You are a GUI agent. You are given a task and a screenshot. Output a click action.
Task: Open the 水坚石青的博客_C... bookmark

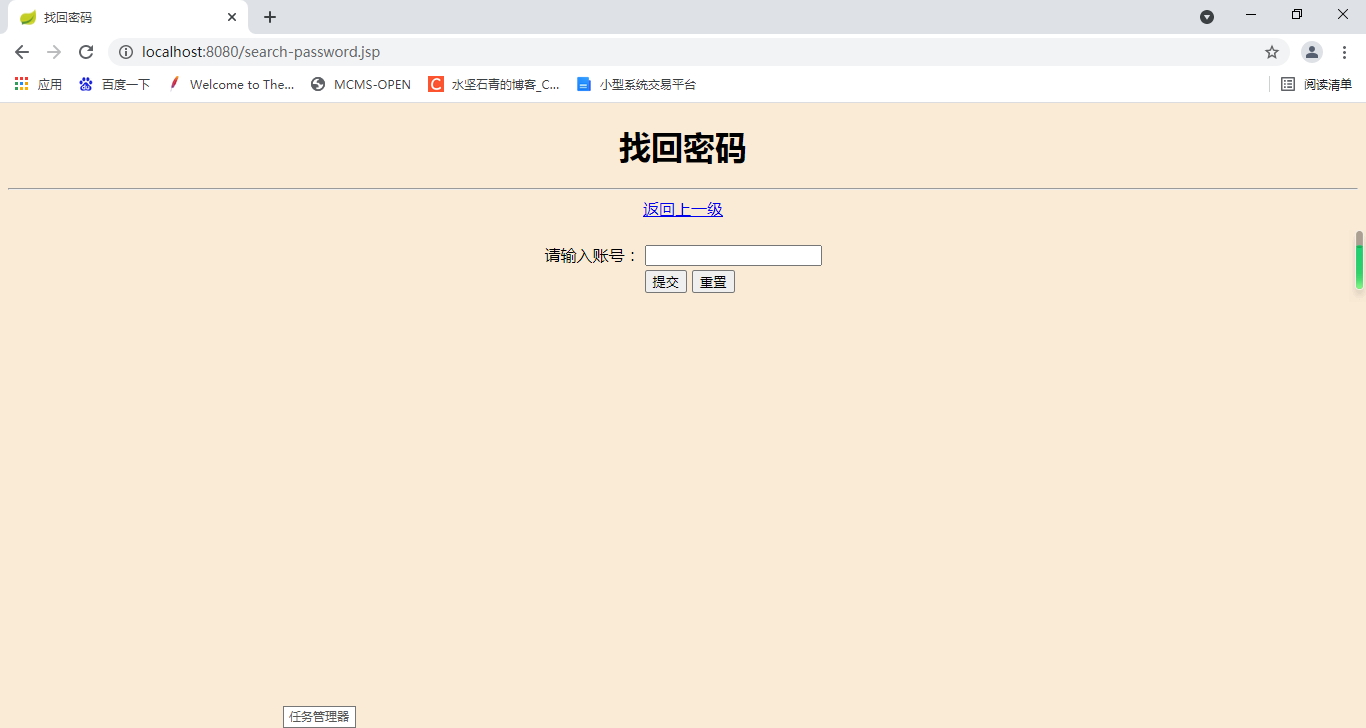point(495,84)
